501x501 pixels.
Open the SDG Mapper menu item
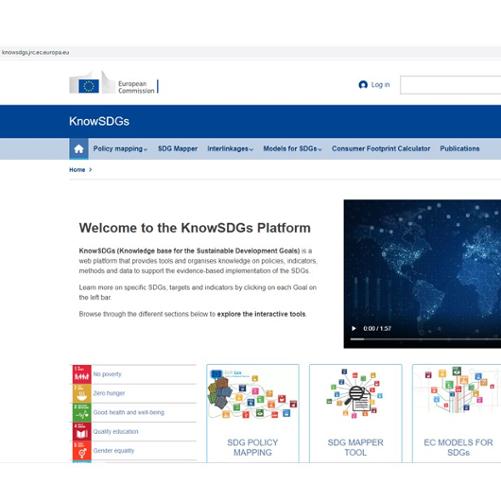tap(178, 149)
